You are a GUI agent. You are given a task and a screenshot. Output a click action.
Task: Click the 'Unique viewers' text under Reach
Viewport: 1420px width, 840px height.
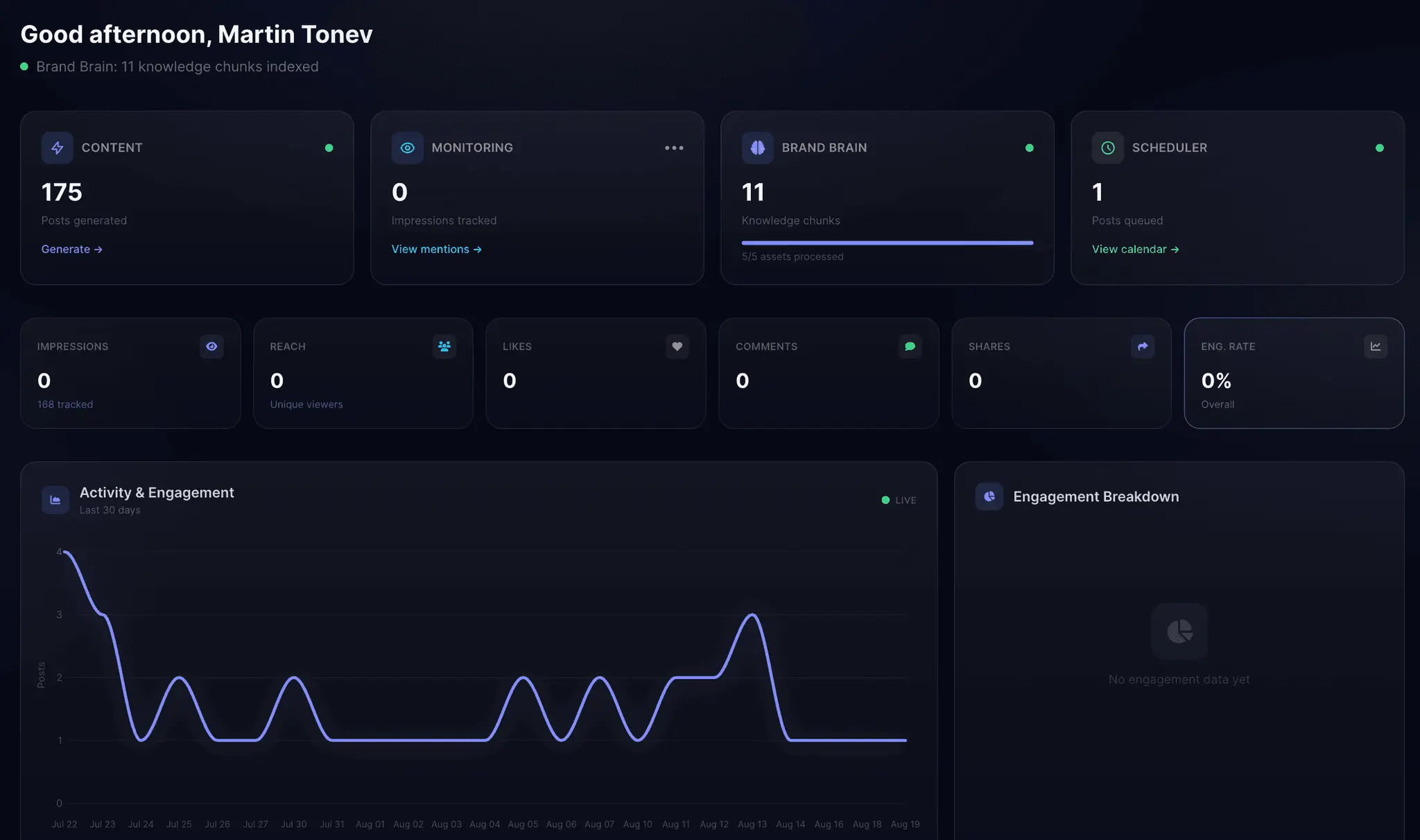(306, 404)
